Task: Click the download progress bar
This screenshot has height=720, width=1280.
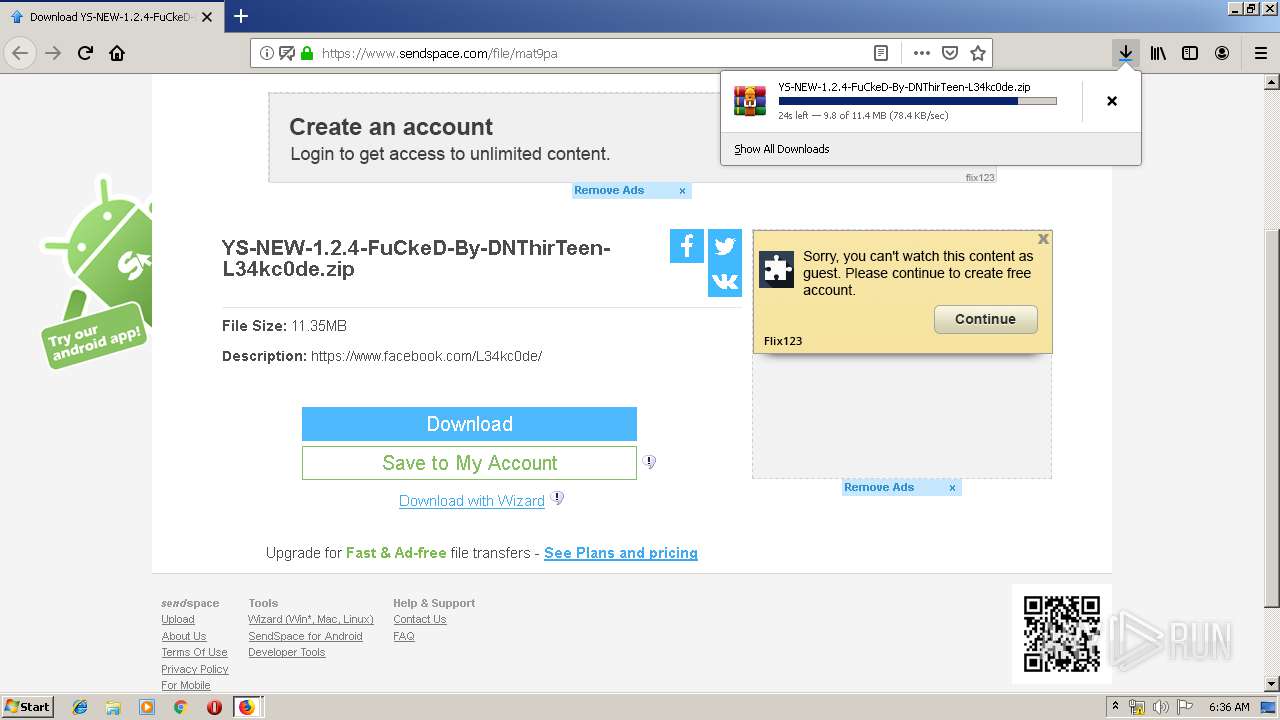Action: pyautogui.click(x=917, y=101)
